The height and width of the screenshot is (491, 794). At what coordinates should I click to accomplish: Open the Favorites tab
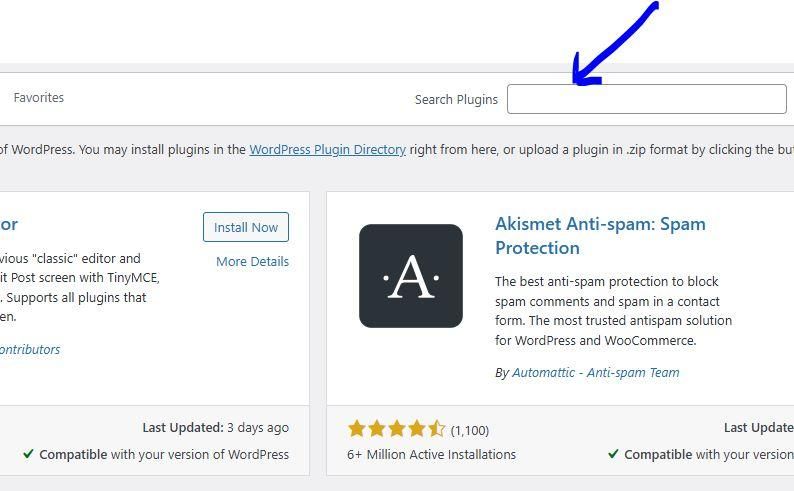pos(38,98)
